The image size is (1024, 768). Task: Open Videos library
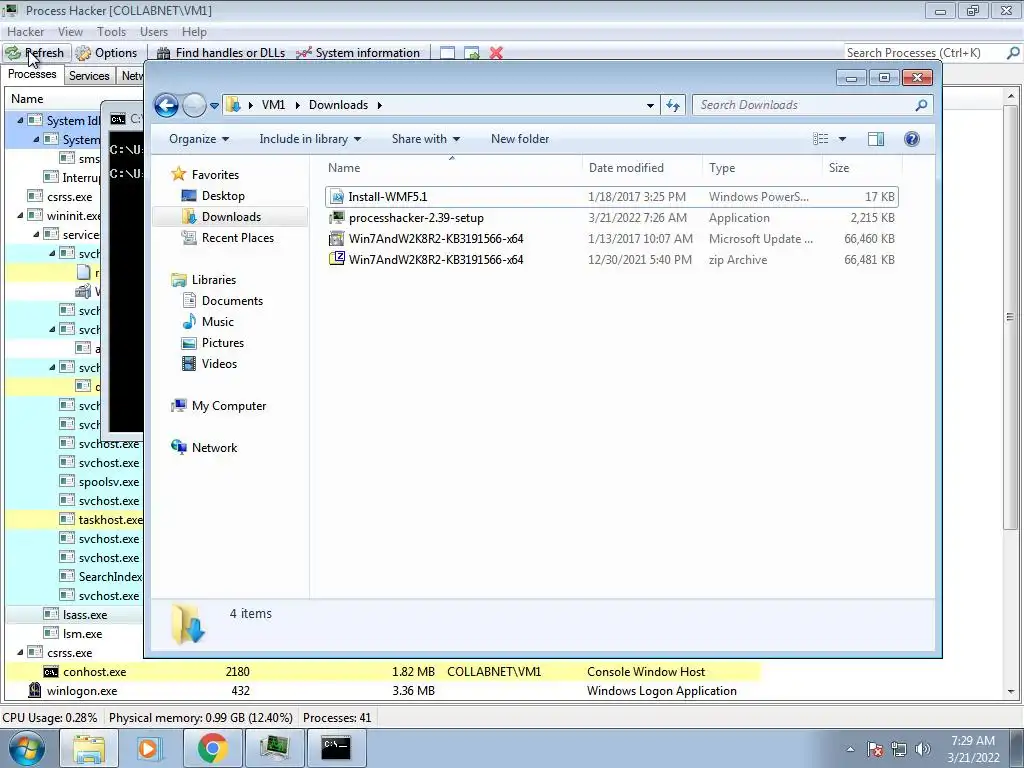coord(219,363)
